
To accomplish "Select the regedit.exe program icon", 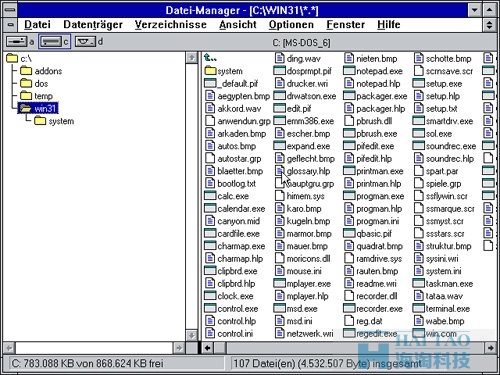I will point(349,333).
